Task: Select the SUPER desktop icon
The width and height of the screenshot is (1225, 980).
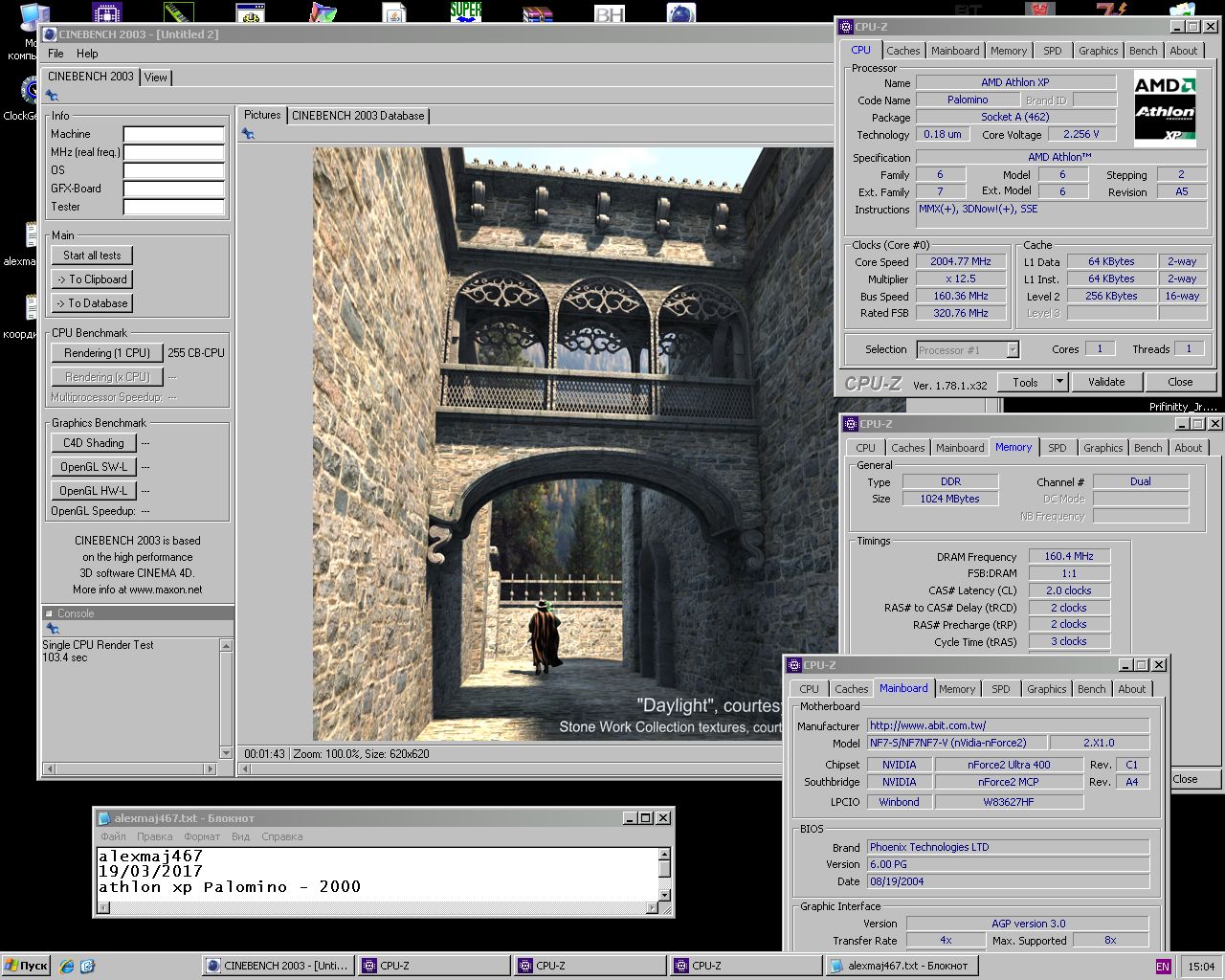Action: (466, 11)
